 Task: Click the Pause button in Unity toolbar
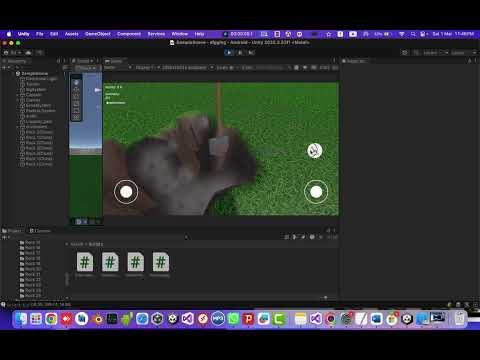[240, 53]
